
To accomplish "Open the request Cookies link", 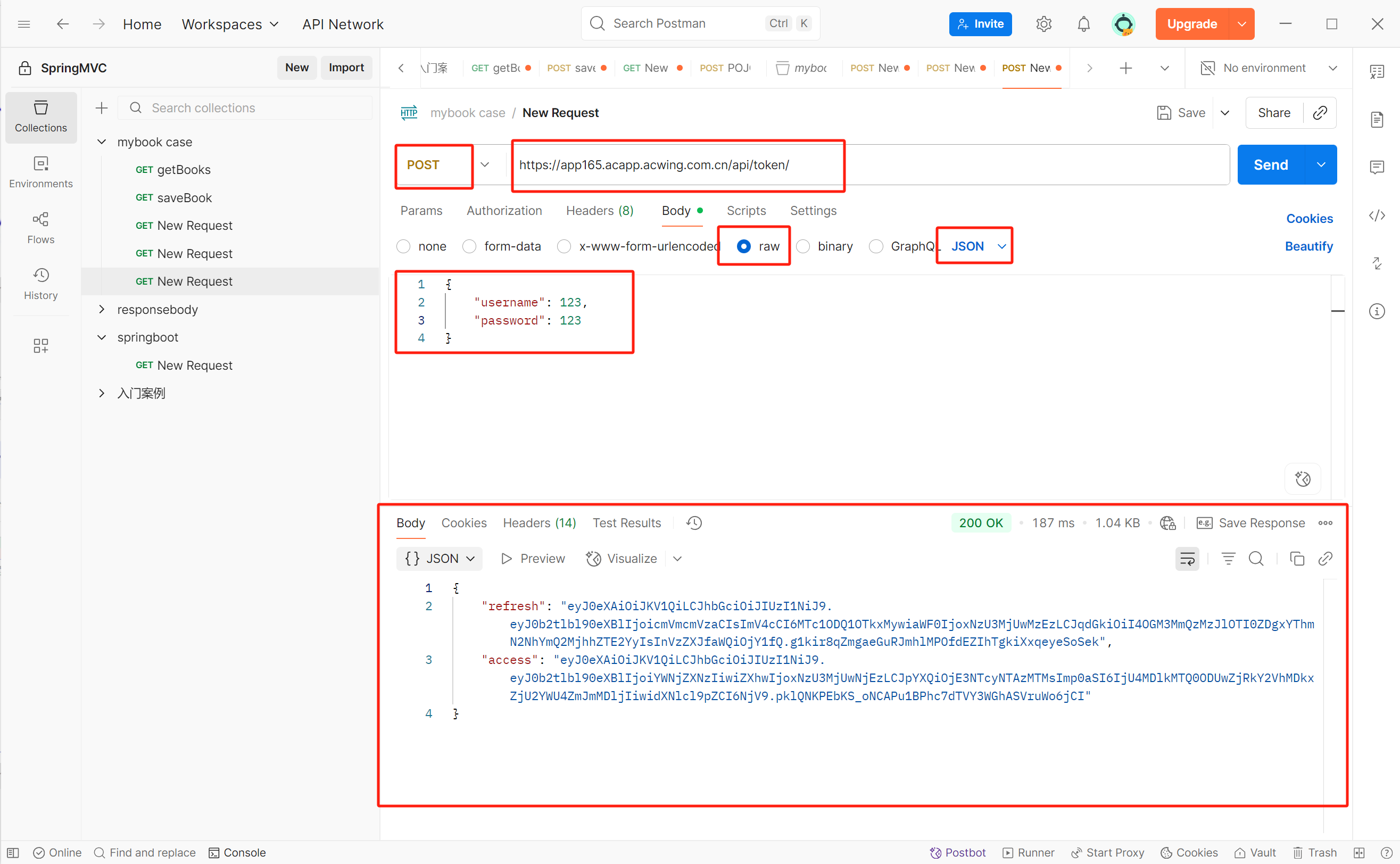I will coord(1308,218).
